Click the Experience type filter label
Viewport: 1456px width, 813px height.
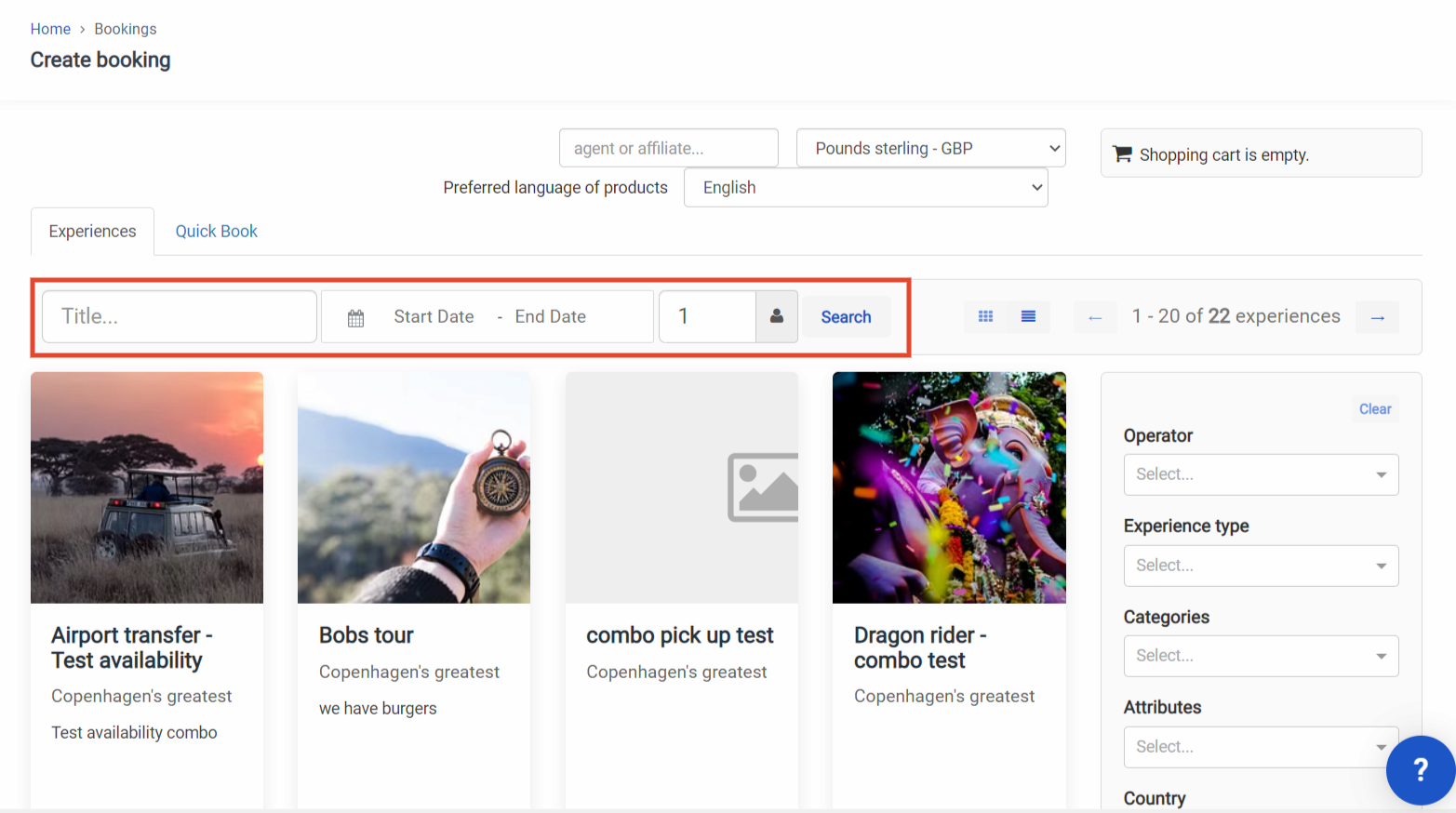[x=1186, y=526]
